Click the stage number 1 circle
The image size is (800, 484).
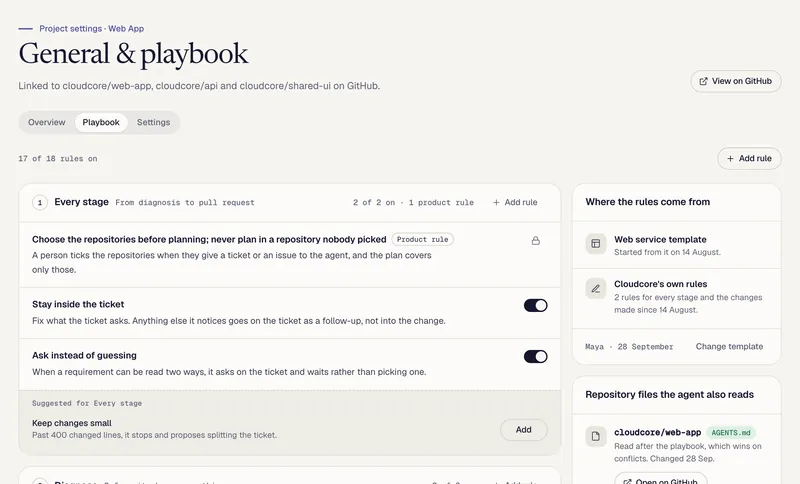coord(40,202)
